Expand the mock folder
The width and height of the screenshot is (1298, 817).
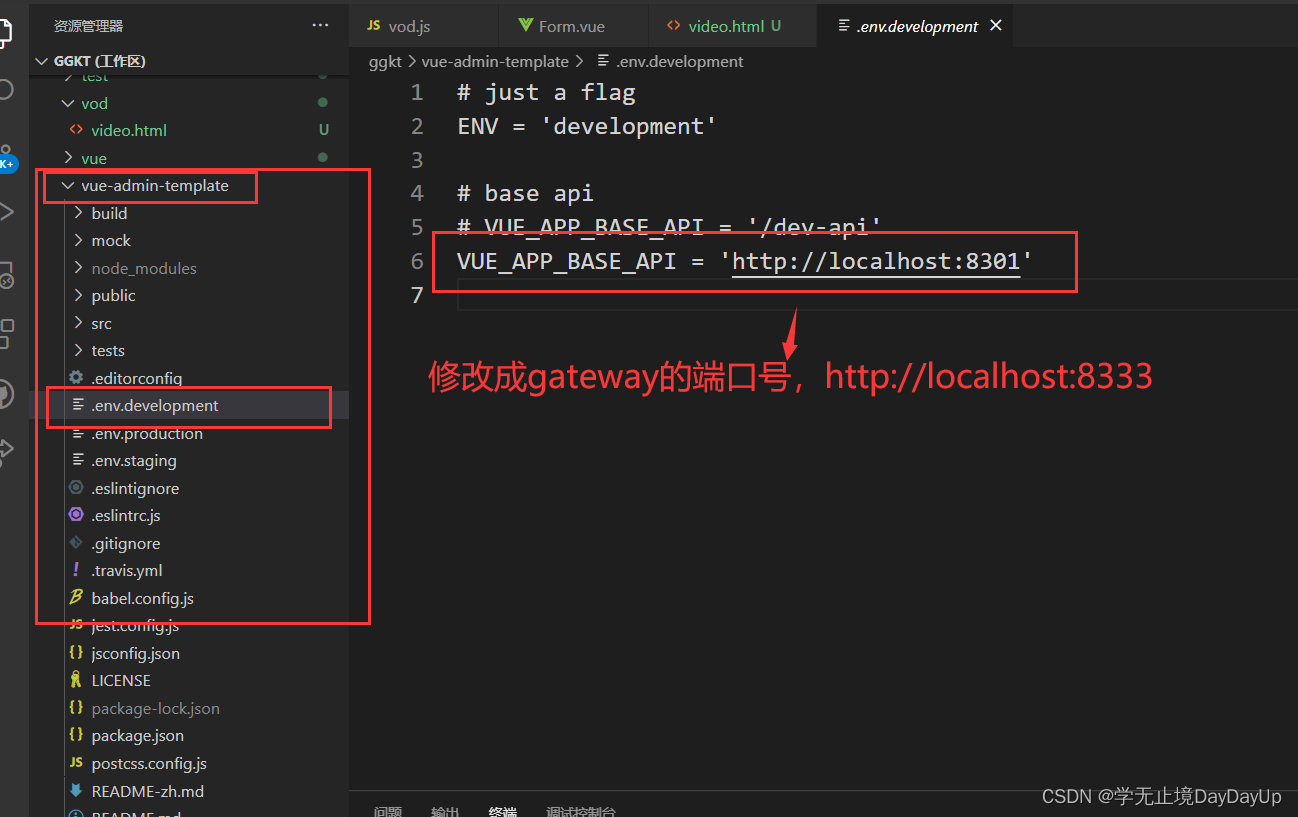[79, 240]
